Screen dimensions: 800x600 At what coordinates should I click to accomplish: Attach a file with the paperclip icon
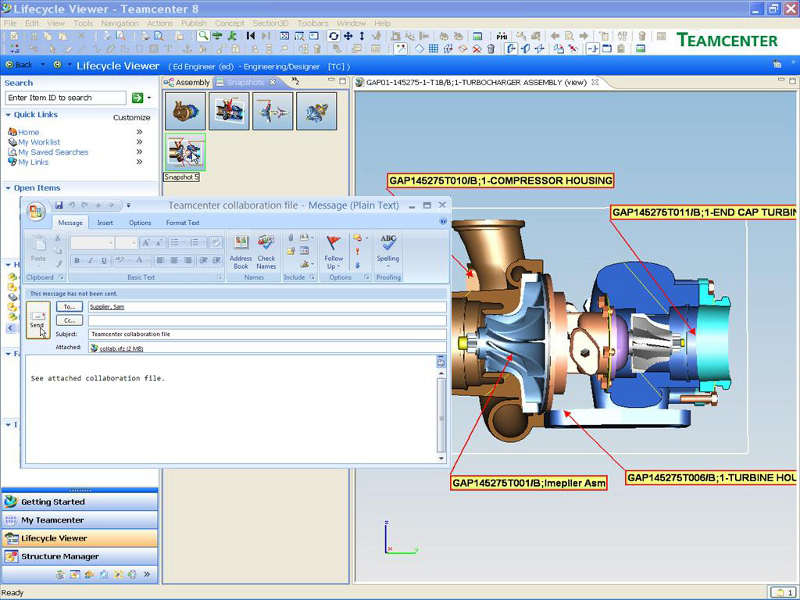click(291, 238)
